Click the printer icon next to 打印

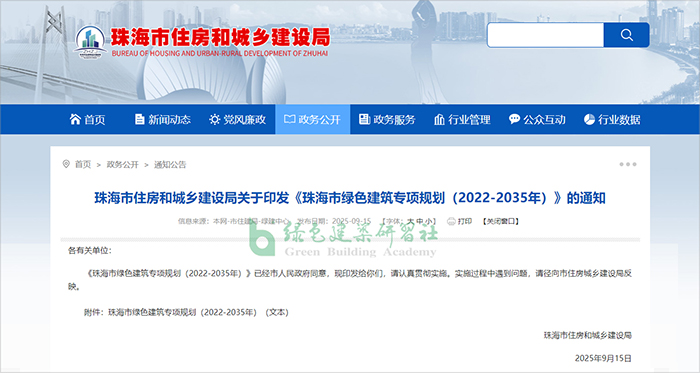451,221
